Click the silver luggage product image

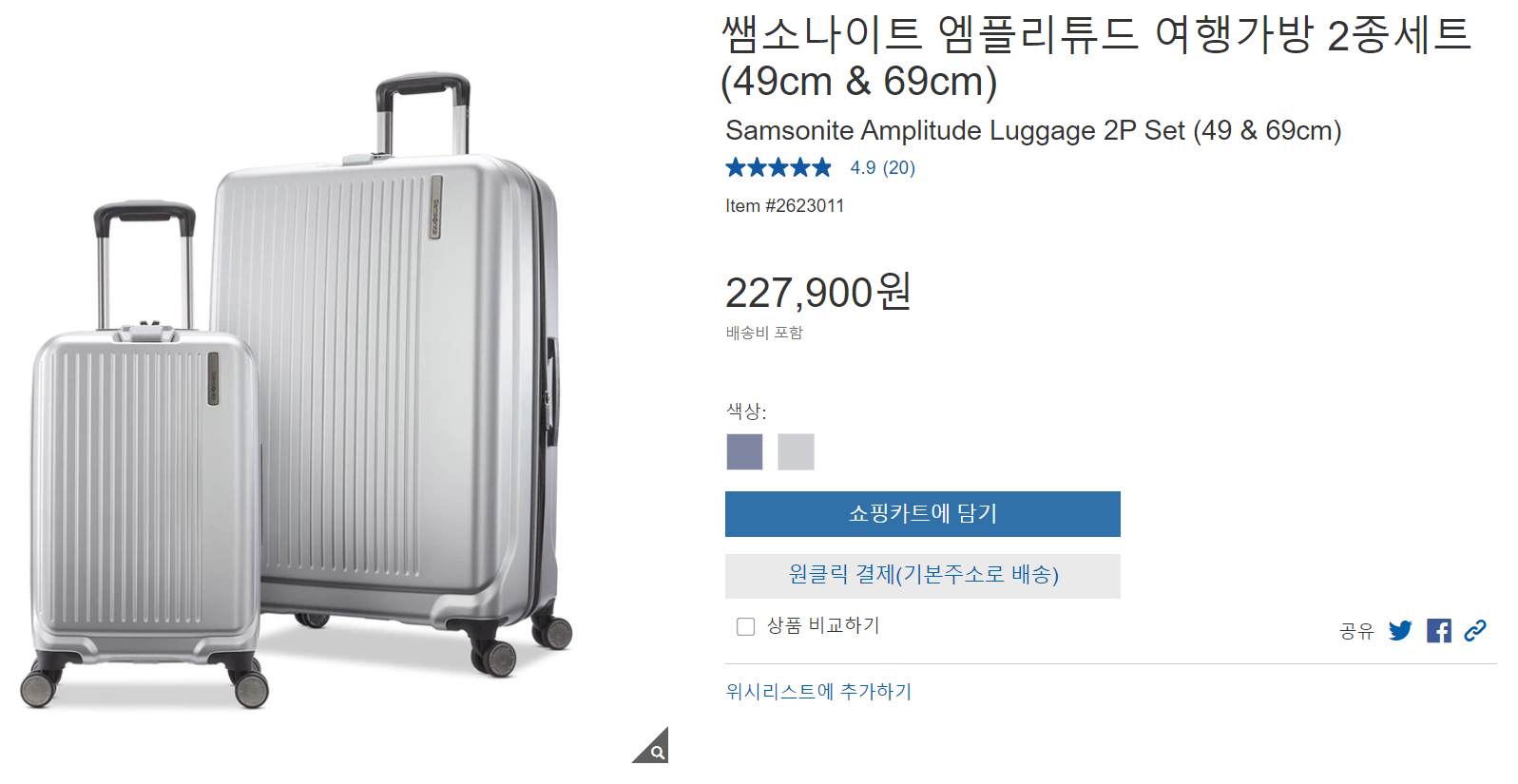(x=297, y=391)
